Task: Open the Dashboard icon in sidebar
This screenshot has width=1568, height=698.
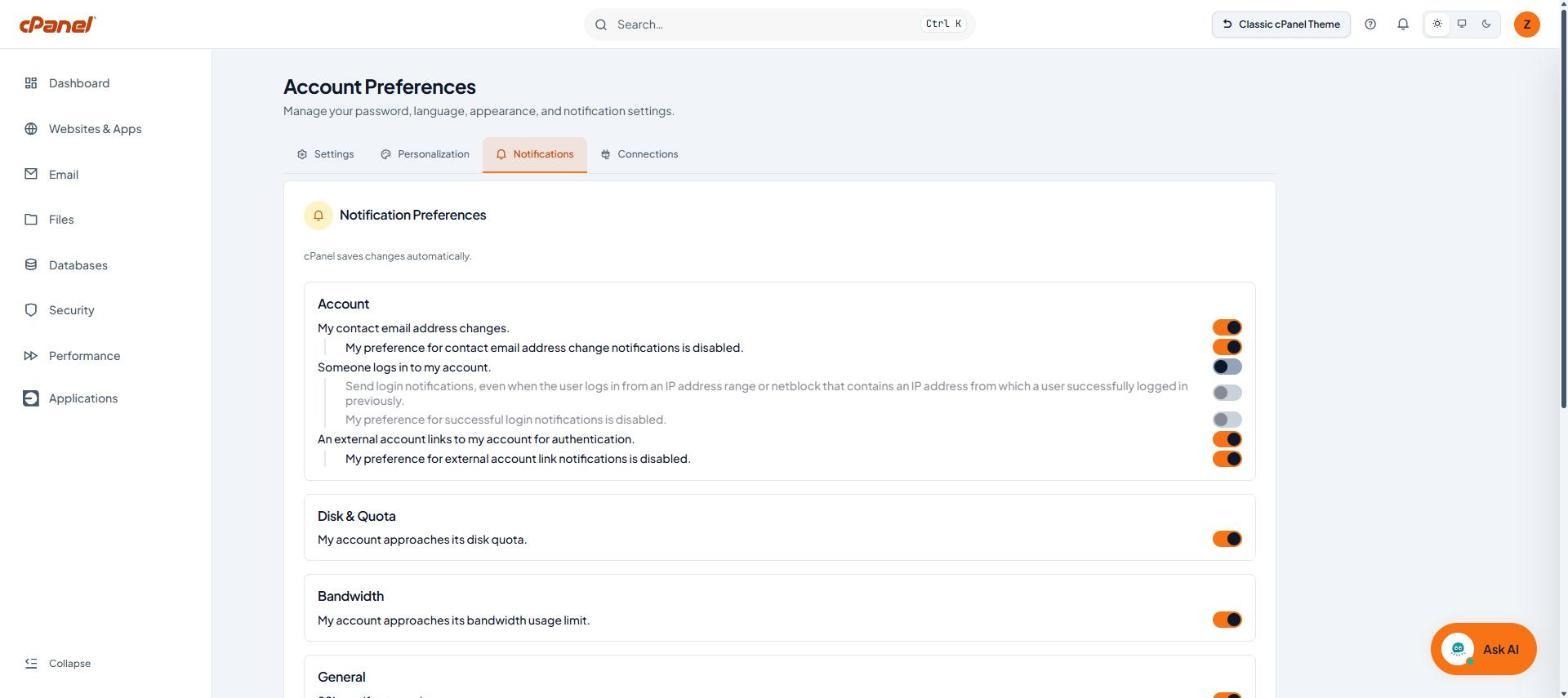Action: 31,83
